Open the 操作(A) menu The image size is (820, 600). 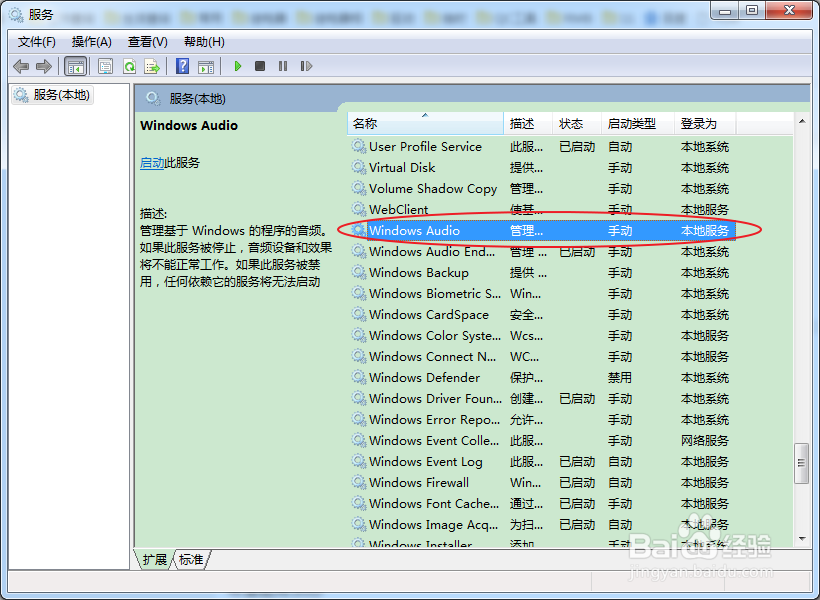[92, 42]
